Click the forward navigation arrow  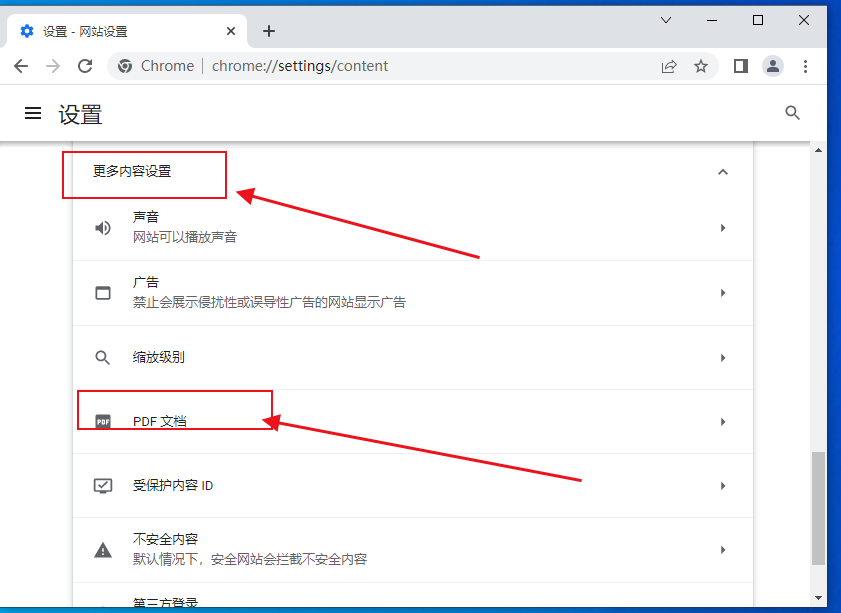point(53,66)
